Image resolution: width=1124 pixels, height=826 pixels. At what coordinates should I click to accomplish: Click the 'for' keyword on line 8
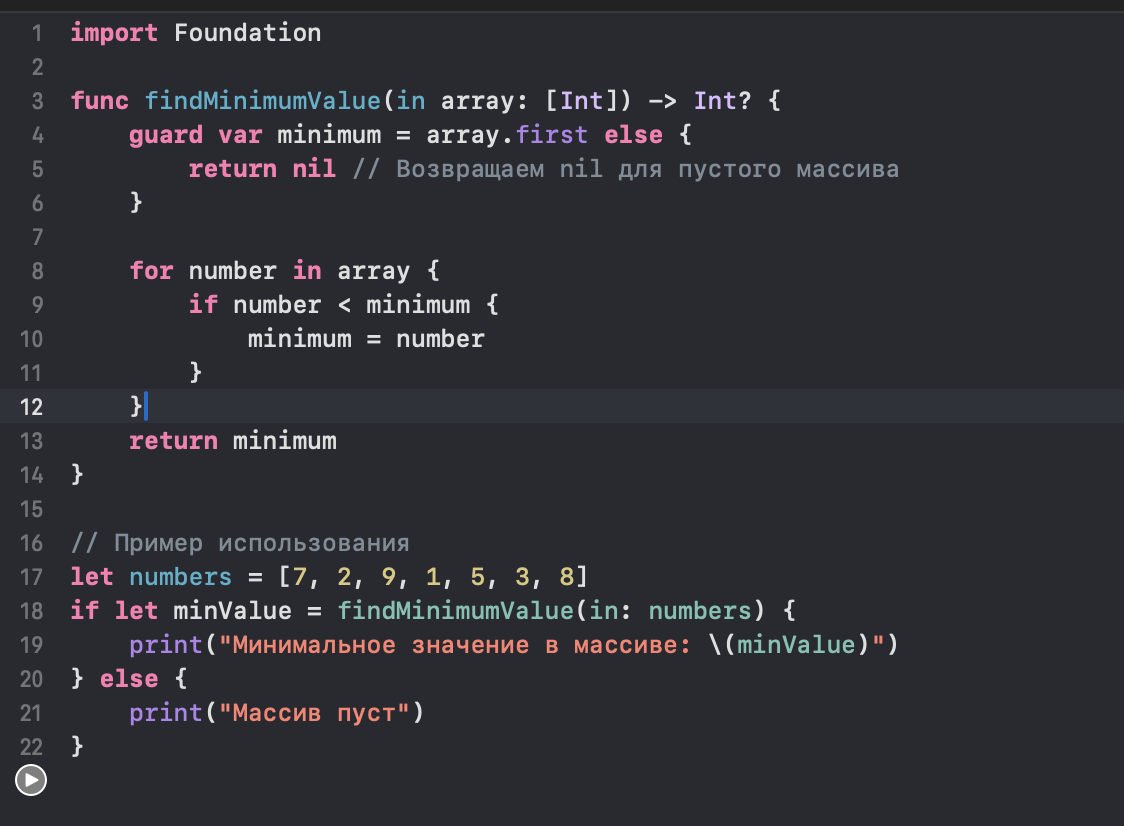(151, 270)
